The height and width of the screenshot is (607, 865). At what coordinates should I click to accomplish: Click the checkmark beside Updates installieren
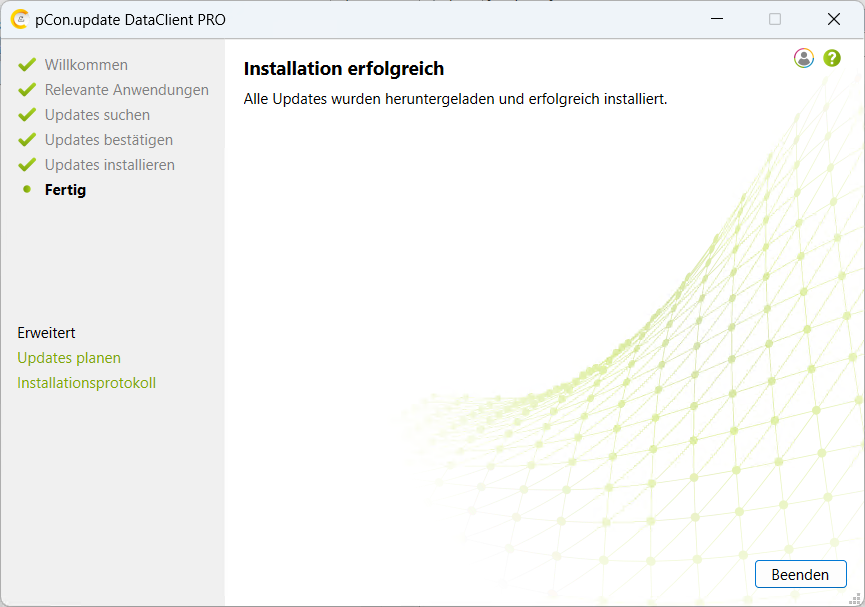(27, 165)
